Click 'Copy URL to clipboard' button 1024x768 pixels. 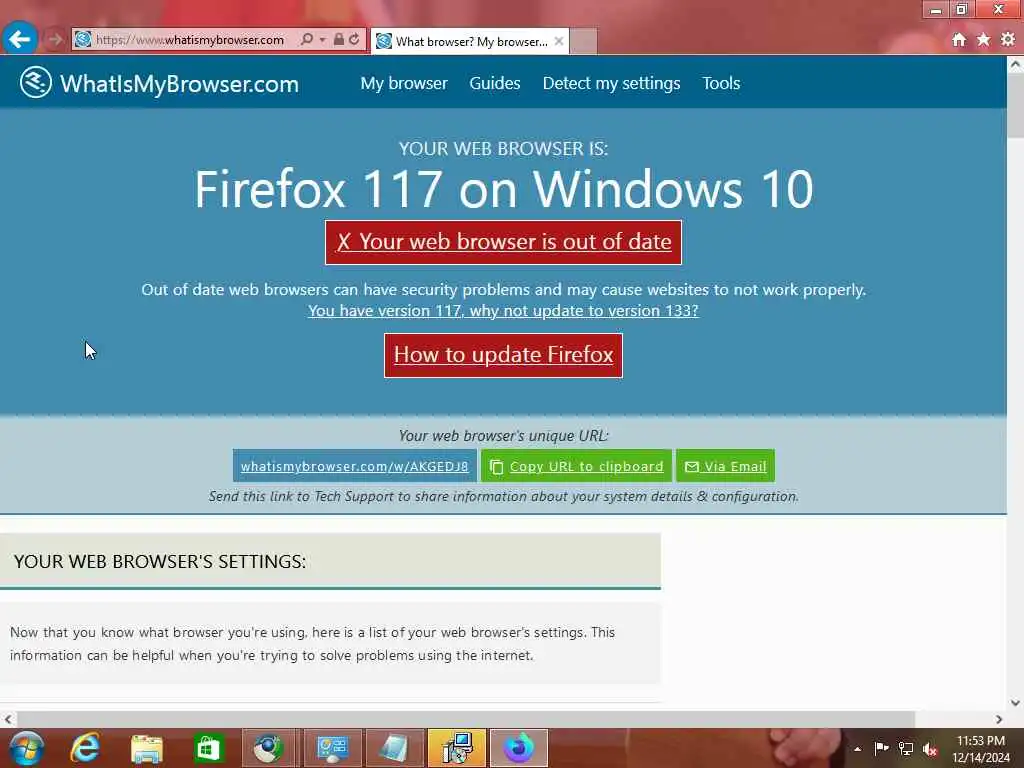[x=576, y=466]
